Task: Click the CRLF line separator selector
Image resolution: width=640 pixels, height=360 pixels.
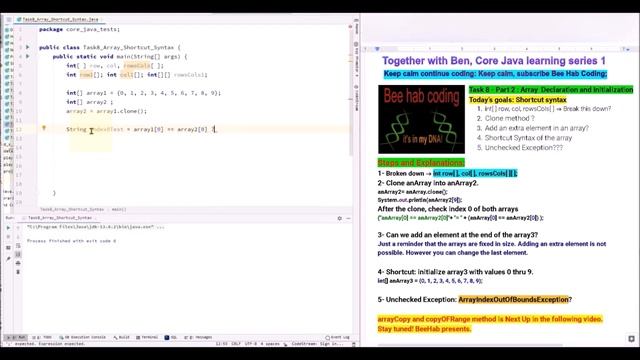Action: tap(236, 344)
